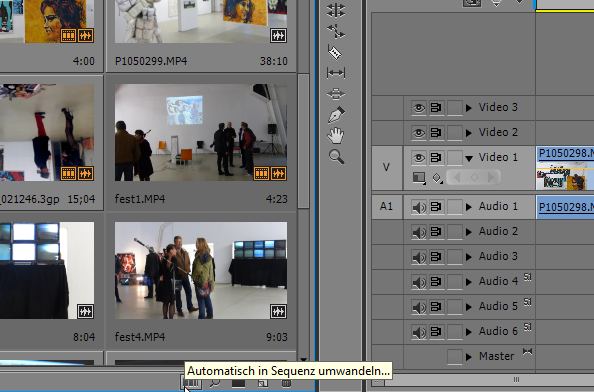Select the Rate Stretch tool
Viewport: 594px width, 392px height.
click(x=335, y=31)
